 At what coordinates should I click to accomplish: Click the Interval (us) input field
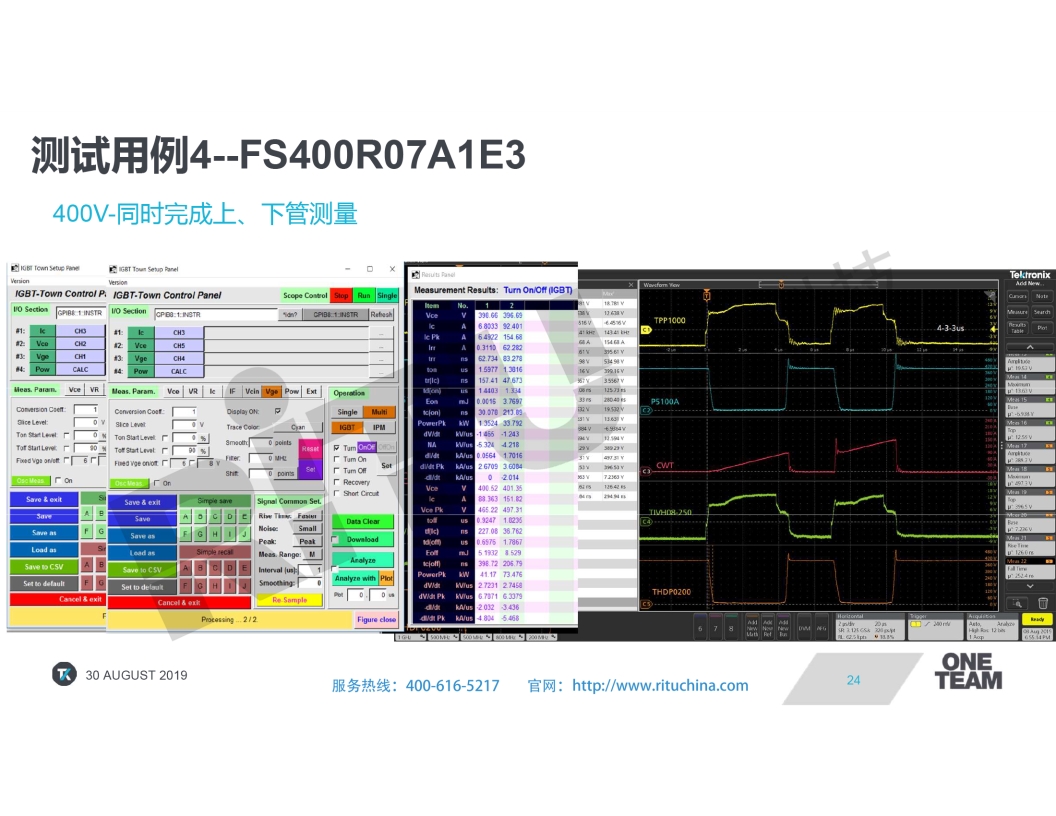point(311,569)
